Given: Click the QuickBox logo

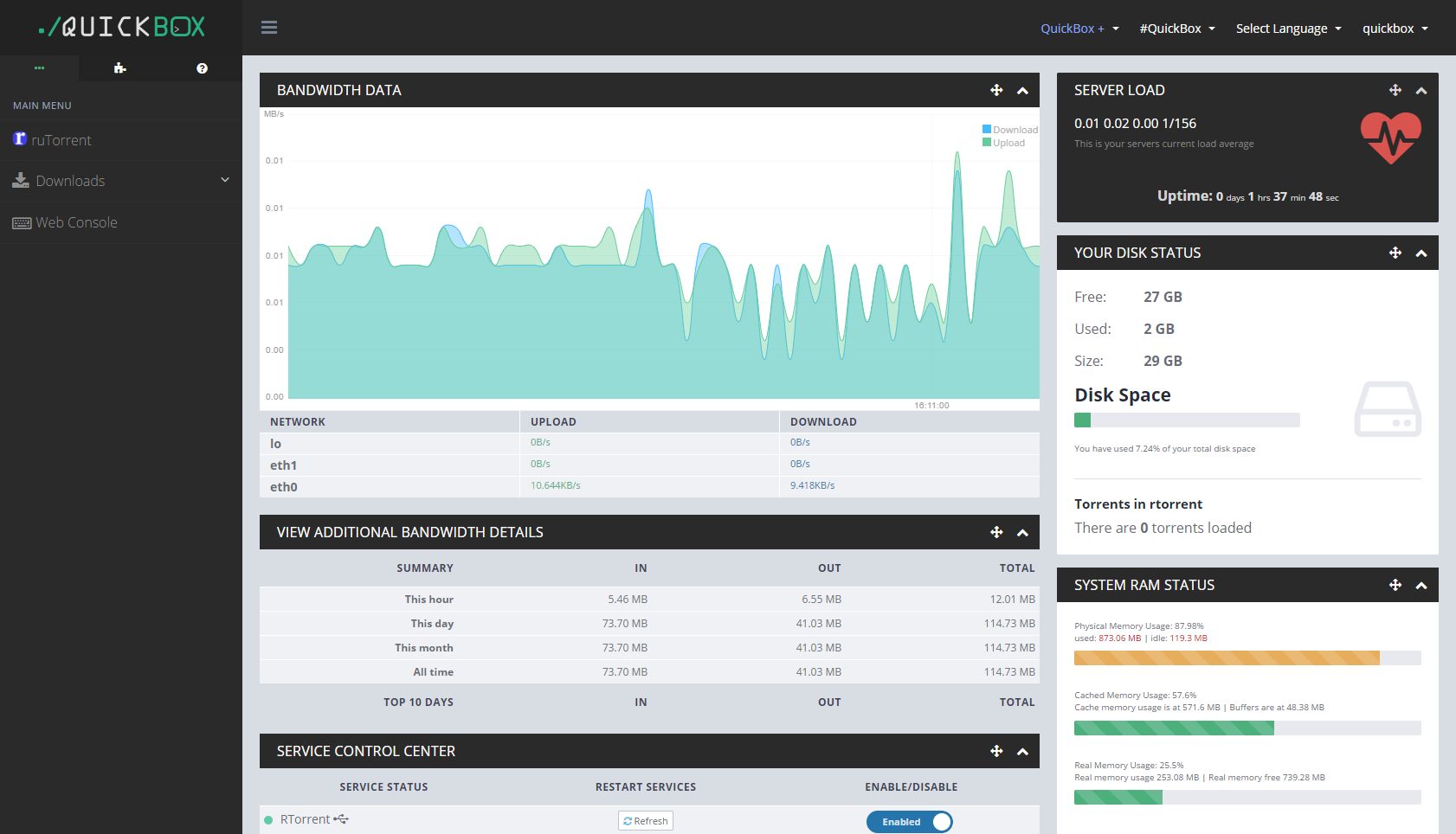Looking at the screenshot, I should (x=122, y=27).
